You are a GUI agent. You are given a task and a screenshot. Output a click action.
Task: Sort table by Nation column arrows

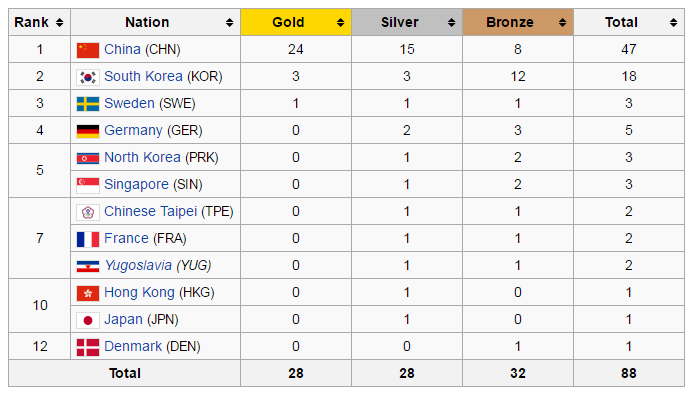[229, 23]
